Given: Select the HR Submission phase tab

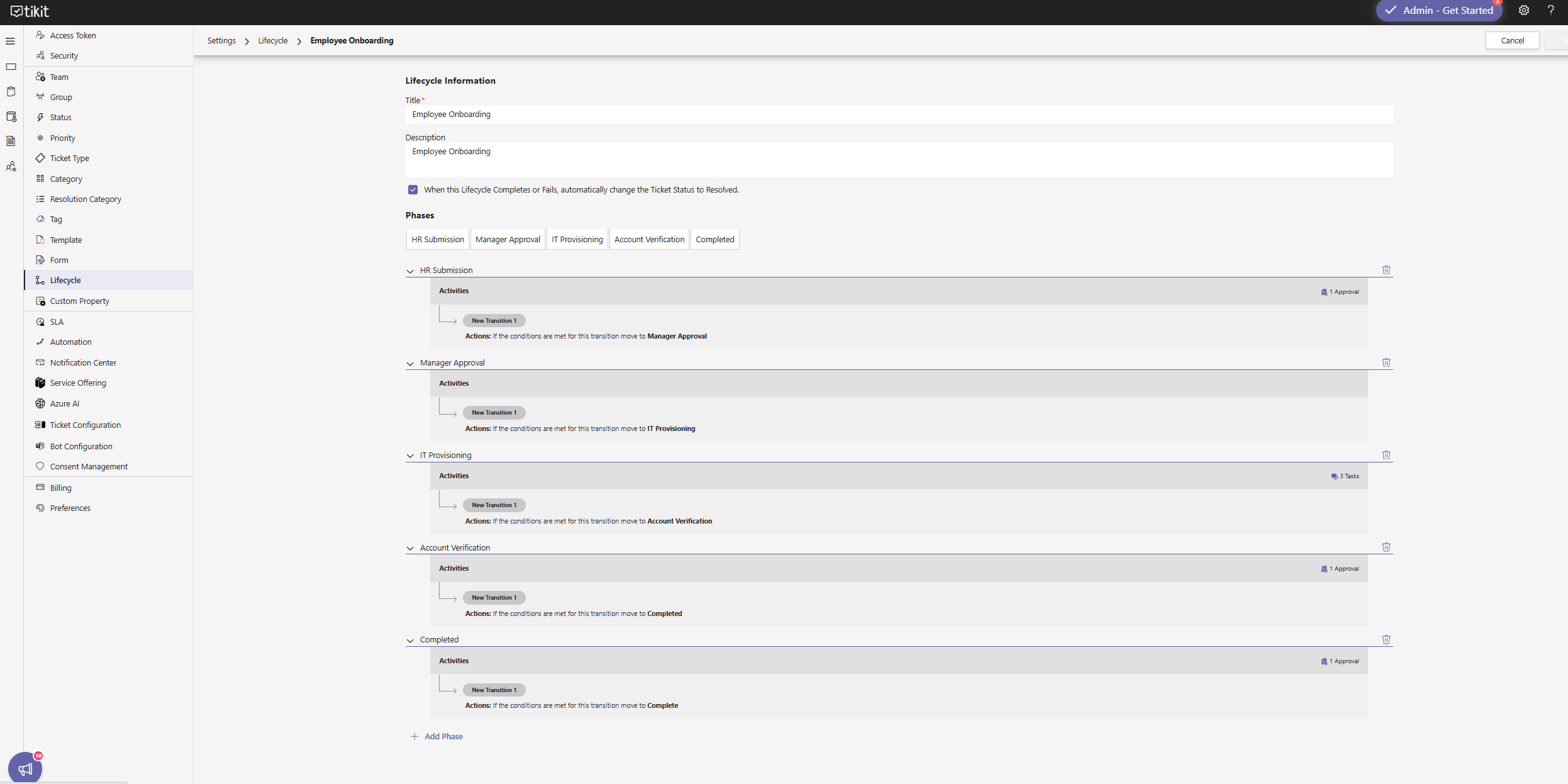Looking at the screenshot, I should (x=438, y=239).
